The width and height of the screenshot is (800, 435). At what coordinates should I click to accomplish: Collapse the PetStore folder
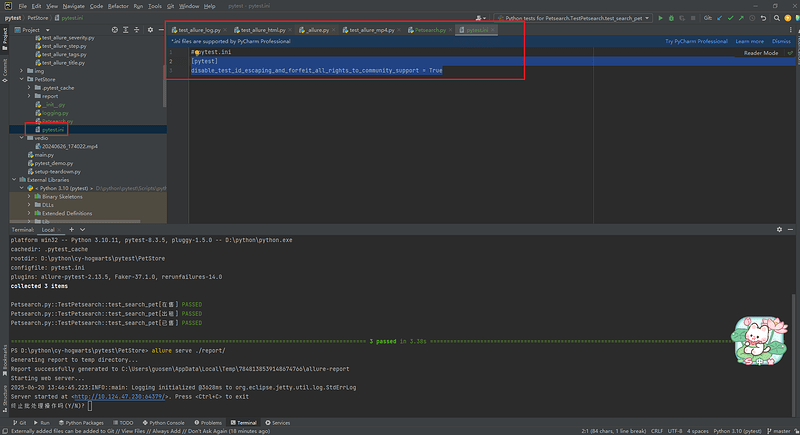tap(21, 80)
